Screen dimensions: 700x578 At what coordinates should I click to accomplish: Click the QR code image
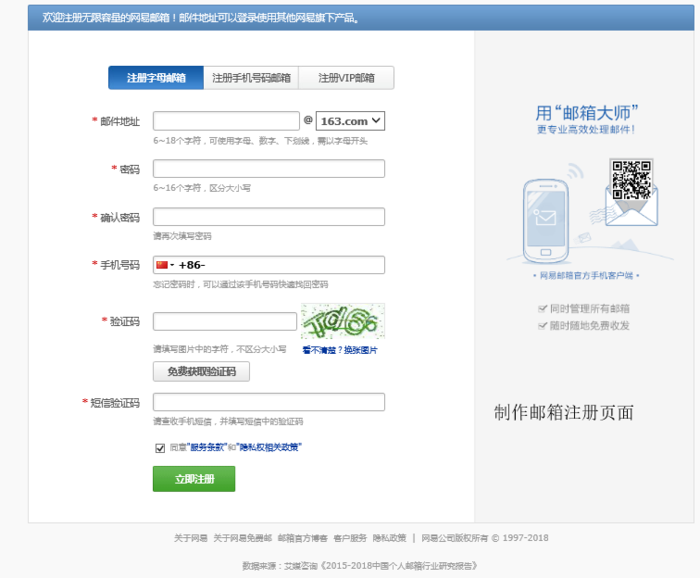631,180
